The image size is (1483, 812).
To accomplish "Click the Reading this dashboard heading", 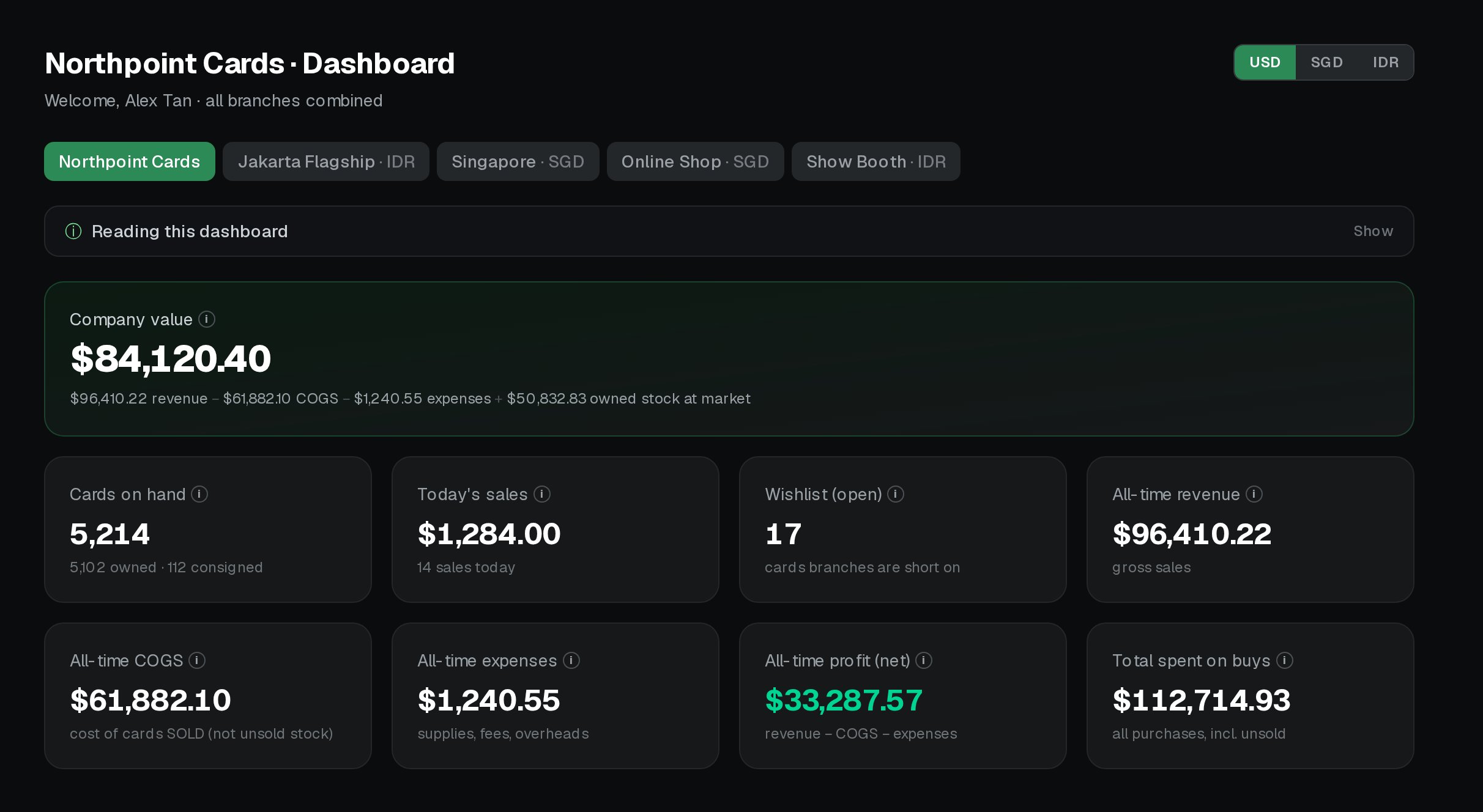I will (x=190, y=231).
